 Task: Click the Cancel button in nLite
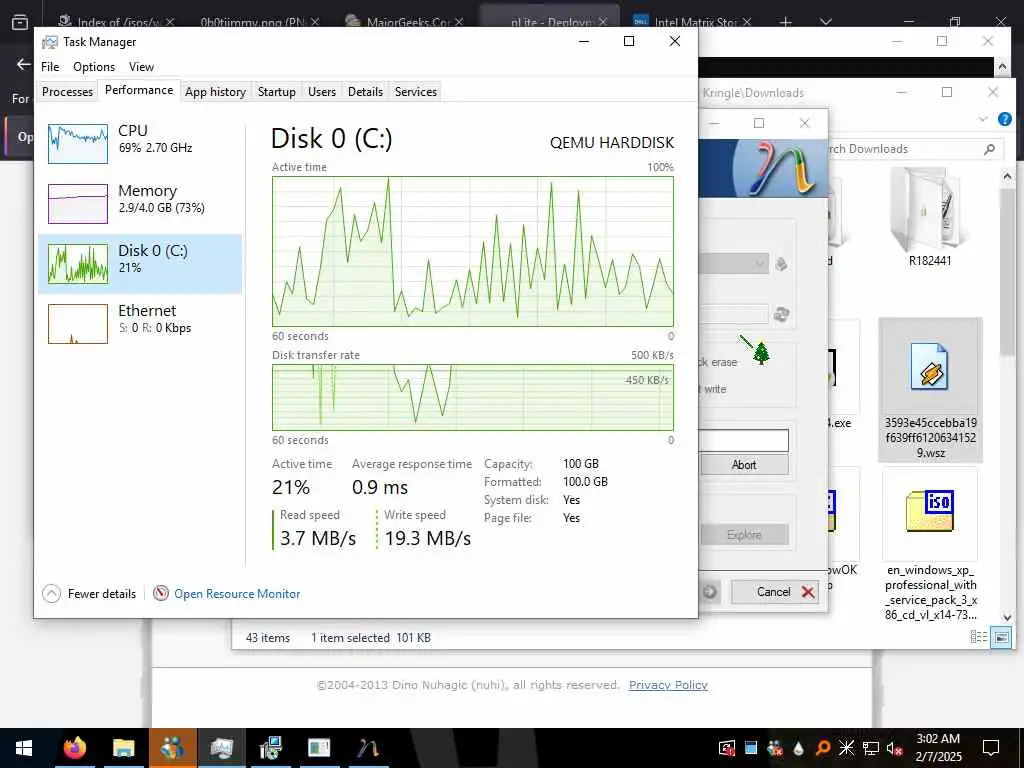point(775,592)
